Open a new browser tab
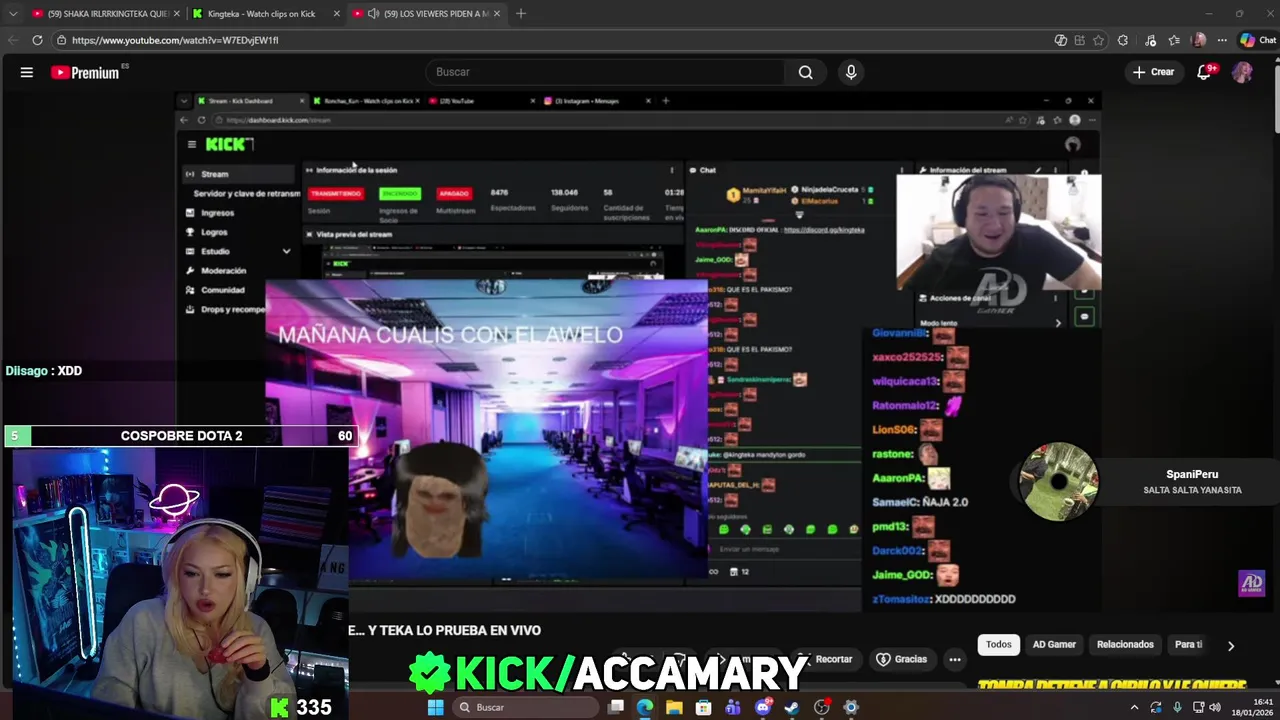Screen dimensions: 1280x720 (x=521, y=13)
